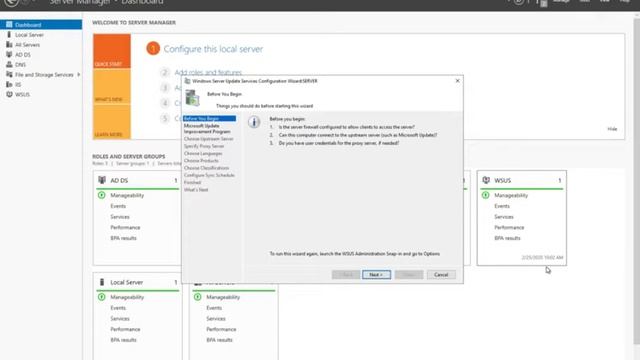Open BPA results in the AD DS tile
This screenshot has width=640, height=360.
[x=123, y=238]
